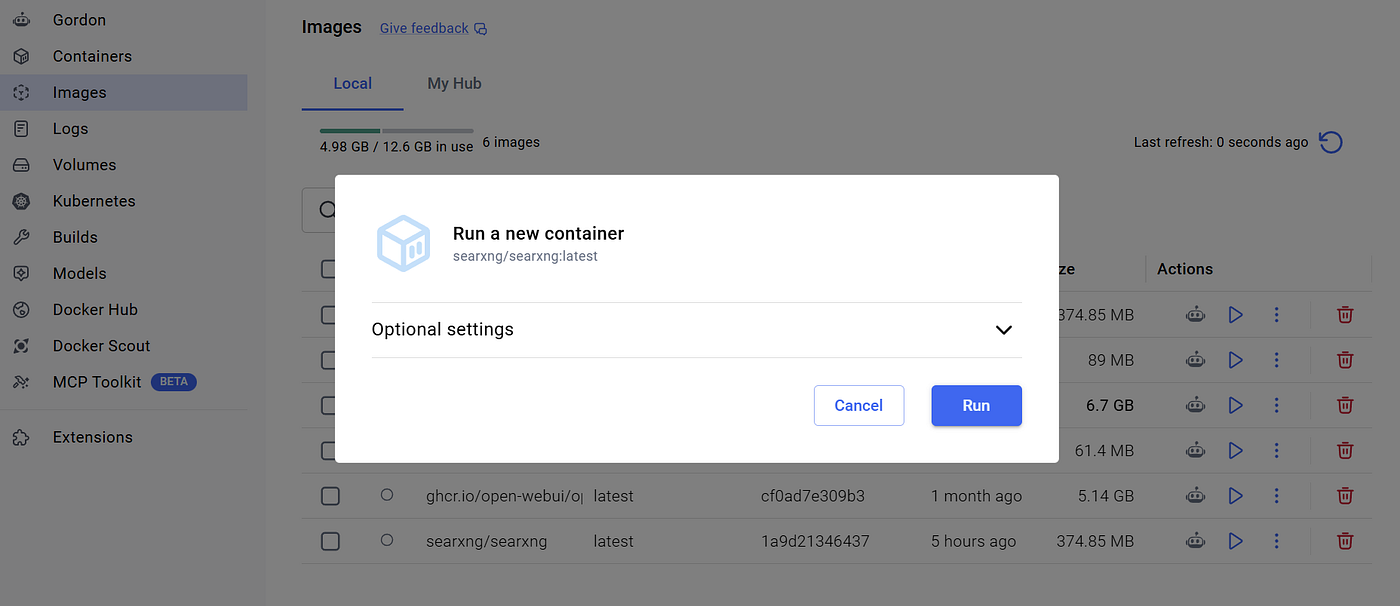Click image ID cf0ad7e309b3
Screen dimensions: 1400x606
click(813, 496)
